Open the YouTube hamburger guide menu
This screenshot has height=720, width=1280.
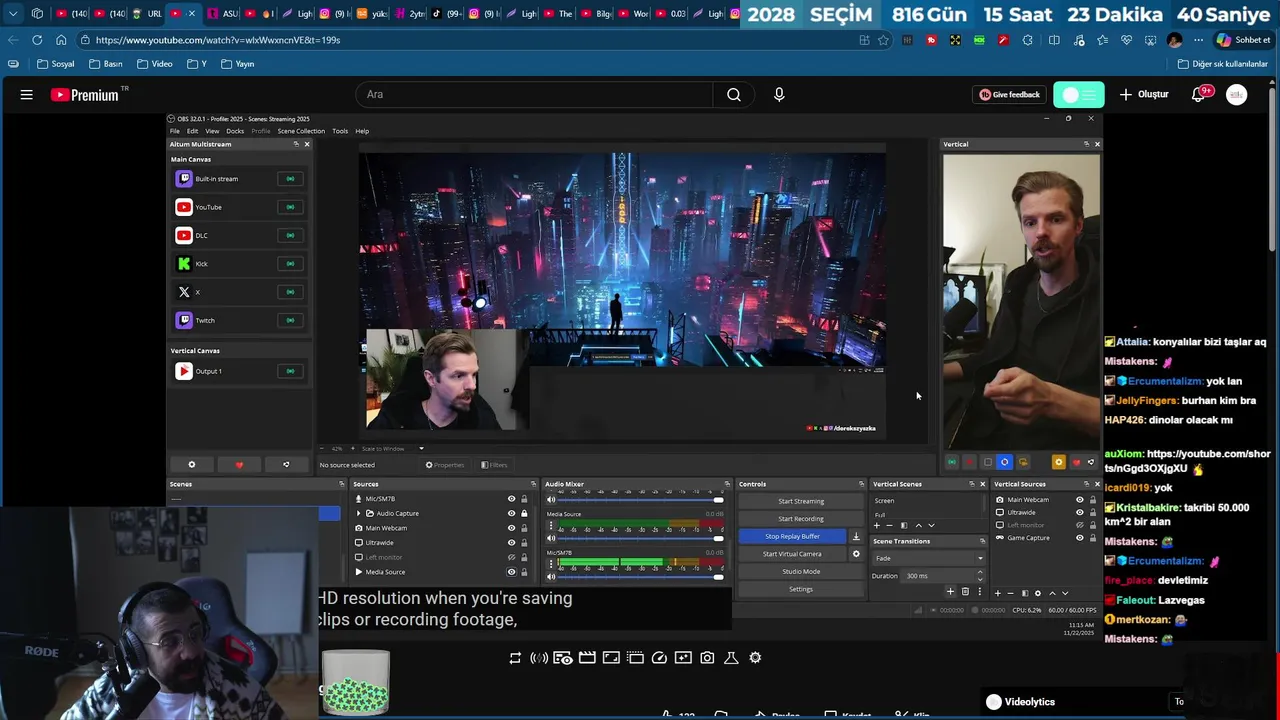tap(27, 95)
